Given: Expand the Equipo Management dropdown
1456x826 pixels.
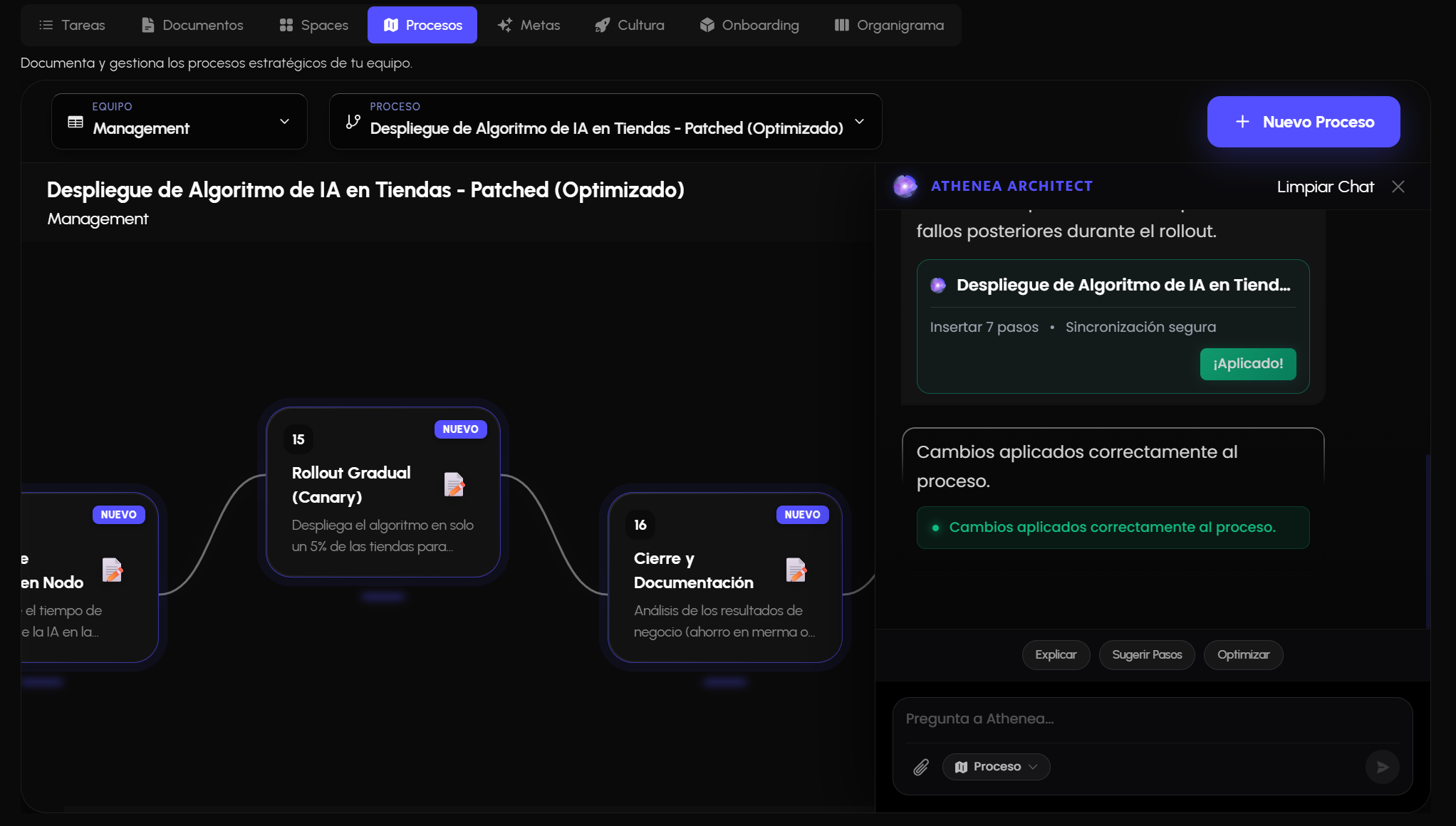Looking at the screenshot, I should 284,122.
